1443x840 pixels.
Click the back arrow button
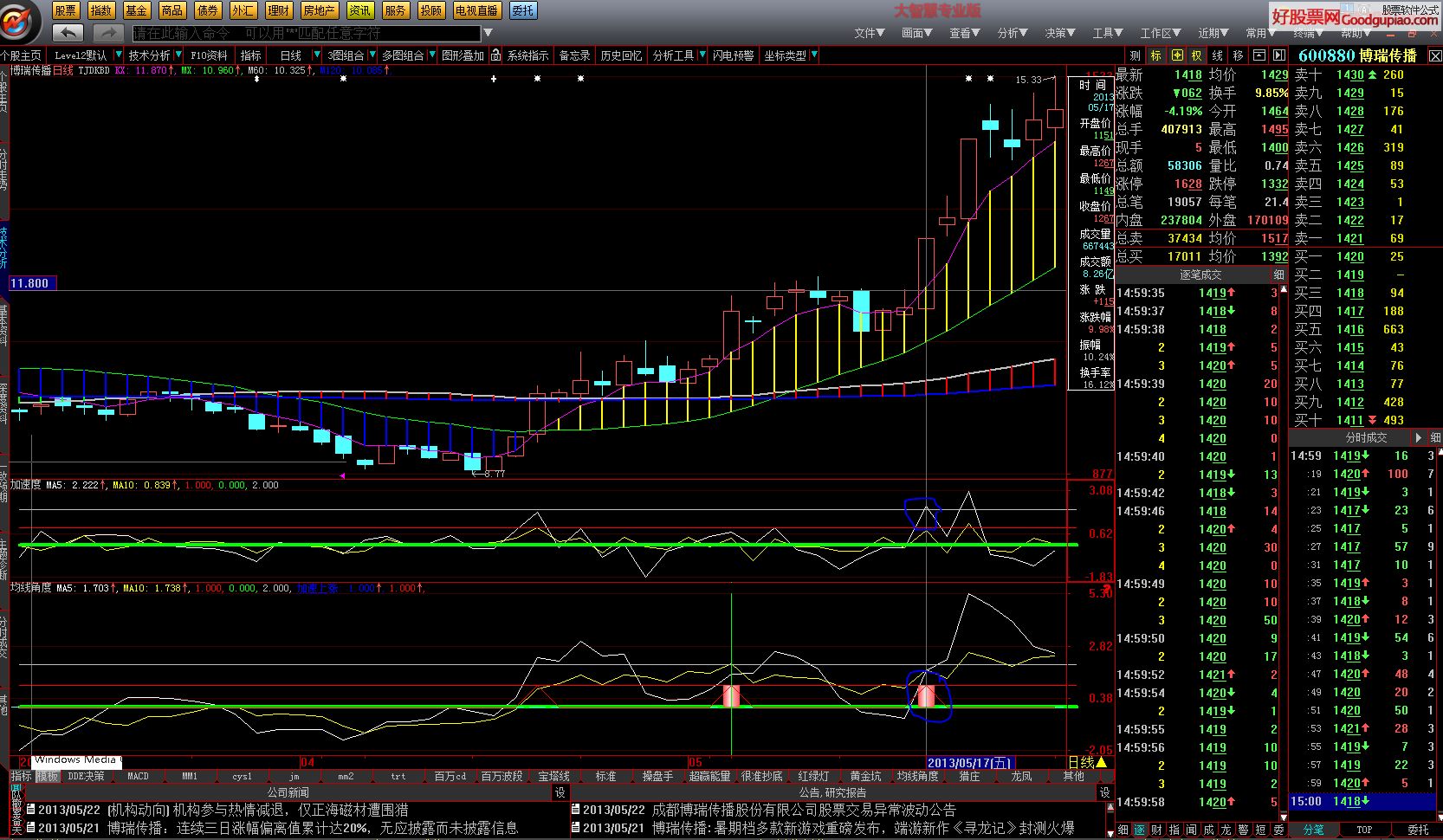[68, 33]
